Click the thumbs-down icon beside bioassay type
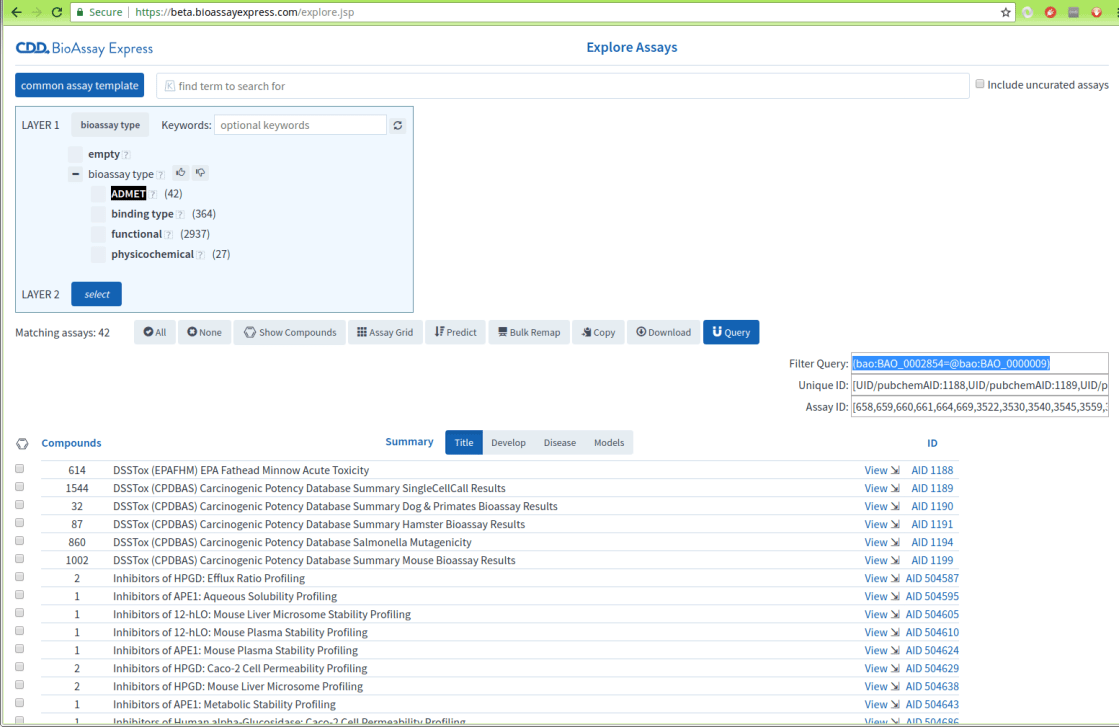The height and width of the screenshot is (727, 1119). pos(200,173)
